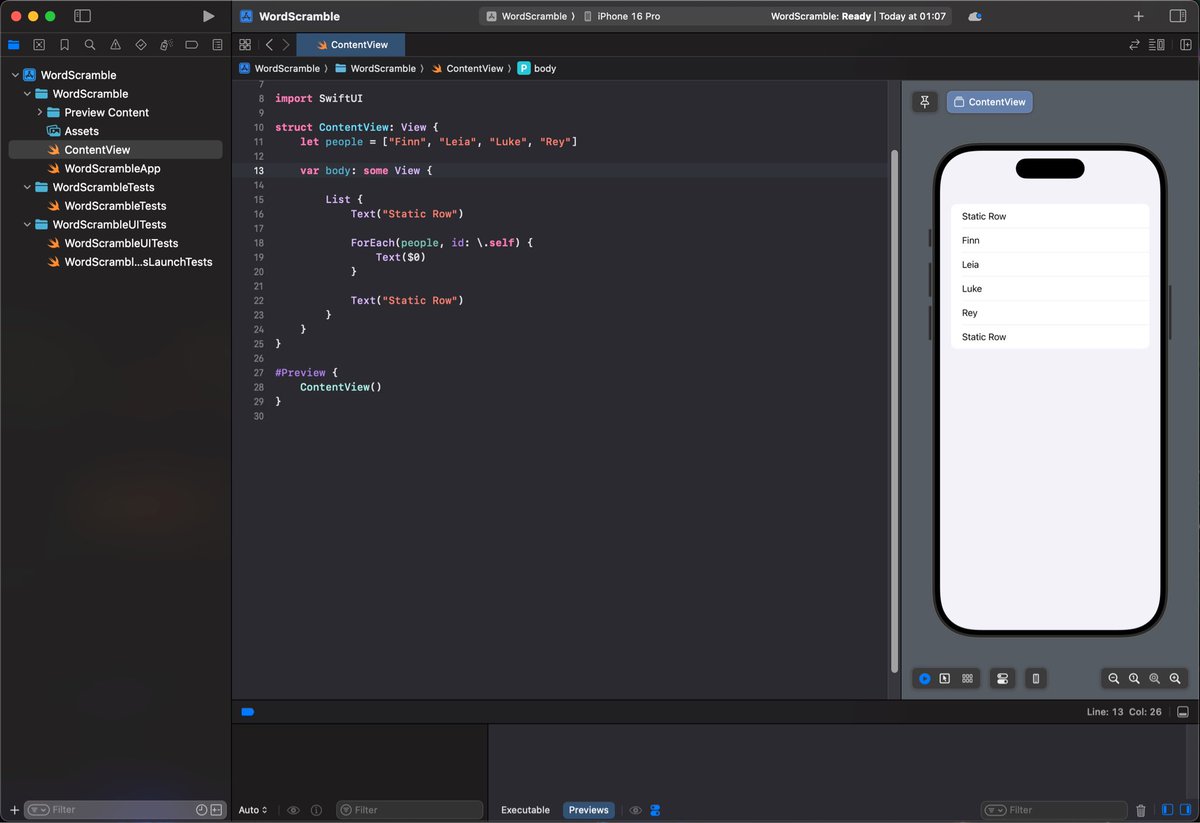
Task: Click the ContentView preview label button
Action: click(990, 102)
